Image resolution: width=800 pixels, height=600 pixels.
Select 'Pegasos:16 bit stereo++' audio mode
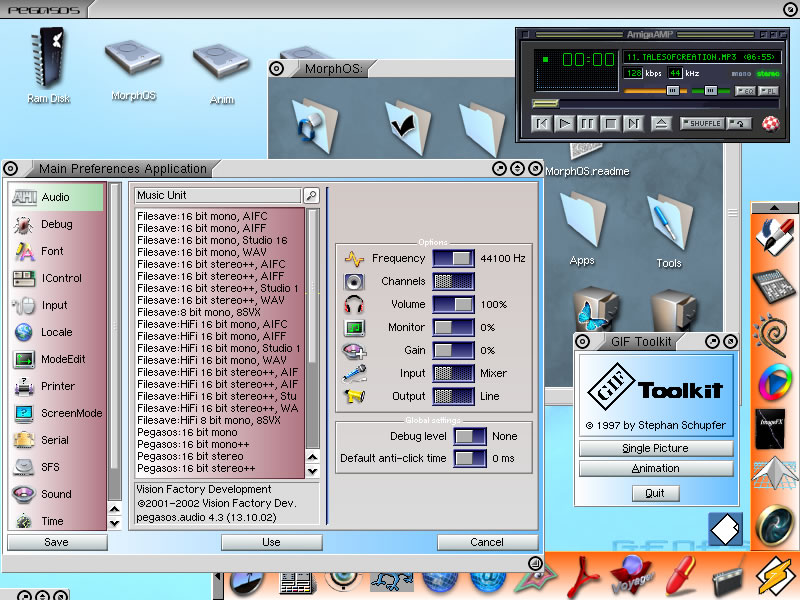pyautogui.click(x=220, y=468)
